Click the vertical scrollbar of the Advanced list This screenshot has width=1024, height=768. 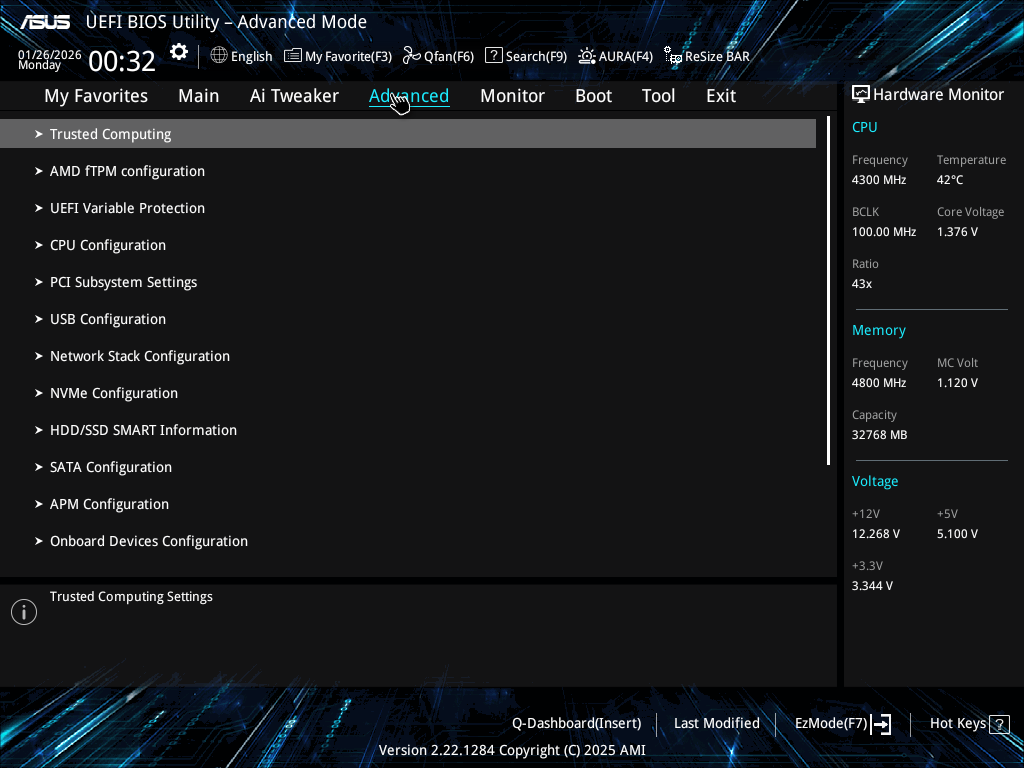click(828, 291)
